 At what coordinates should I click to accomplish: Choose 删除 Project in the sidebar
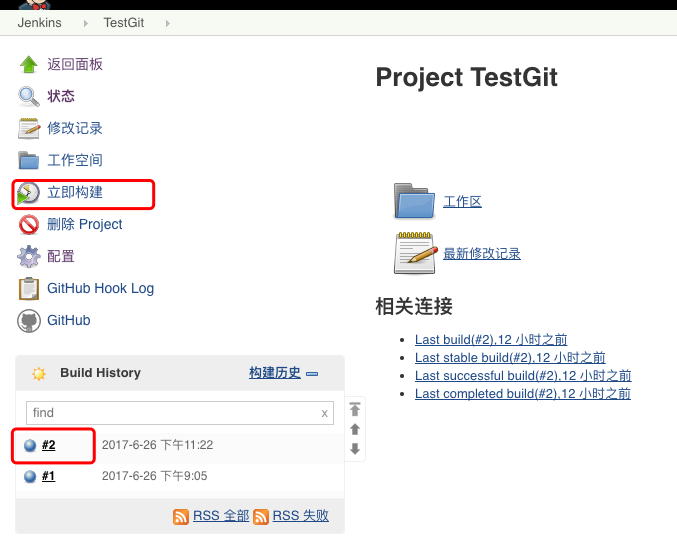tap(85, 225)
